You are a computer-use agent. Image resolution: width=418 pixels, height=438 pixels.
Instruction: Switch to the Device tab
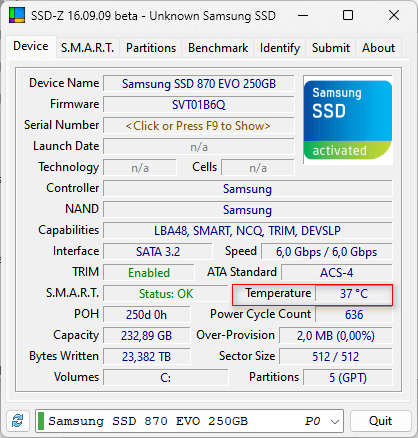point(31,46)
